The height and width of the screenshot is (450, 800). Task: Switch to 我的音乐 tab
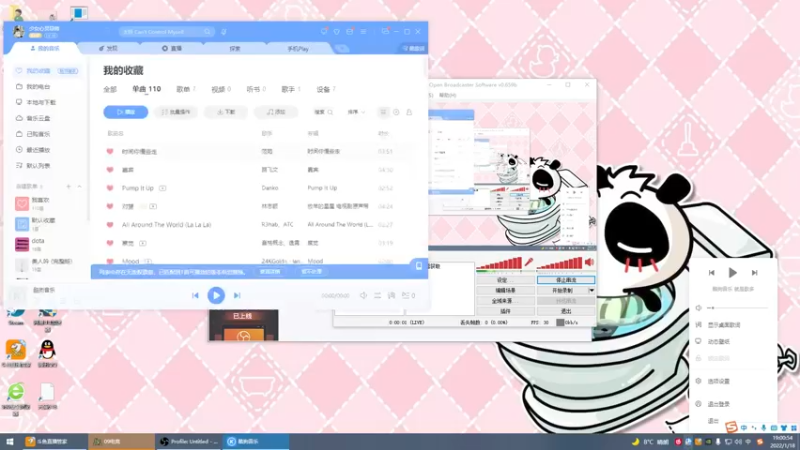tap(45, 48)
